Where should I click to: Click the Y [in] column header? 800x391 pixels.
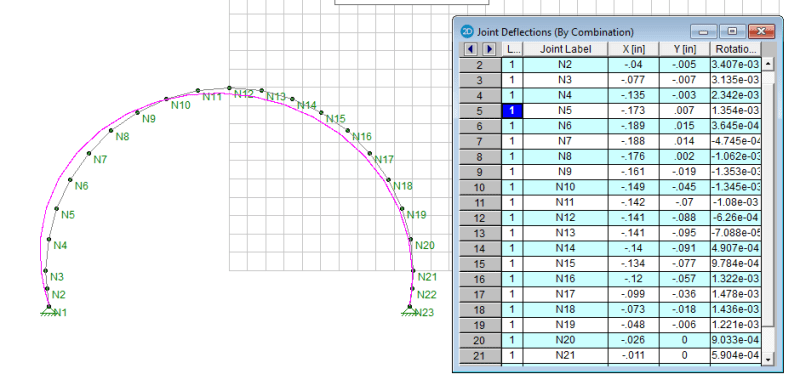(685, 49)
